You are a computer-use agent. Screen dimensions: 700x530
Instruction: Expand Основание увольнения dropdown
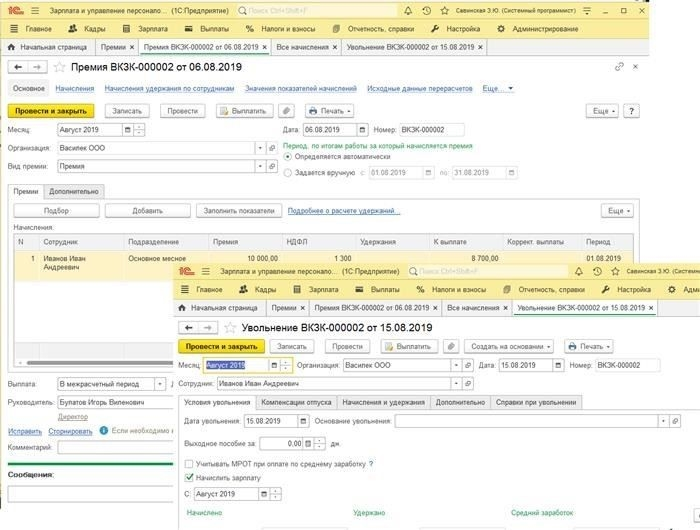tap(663, 421)
